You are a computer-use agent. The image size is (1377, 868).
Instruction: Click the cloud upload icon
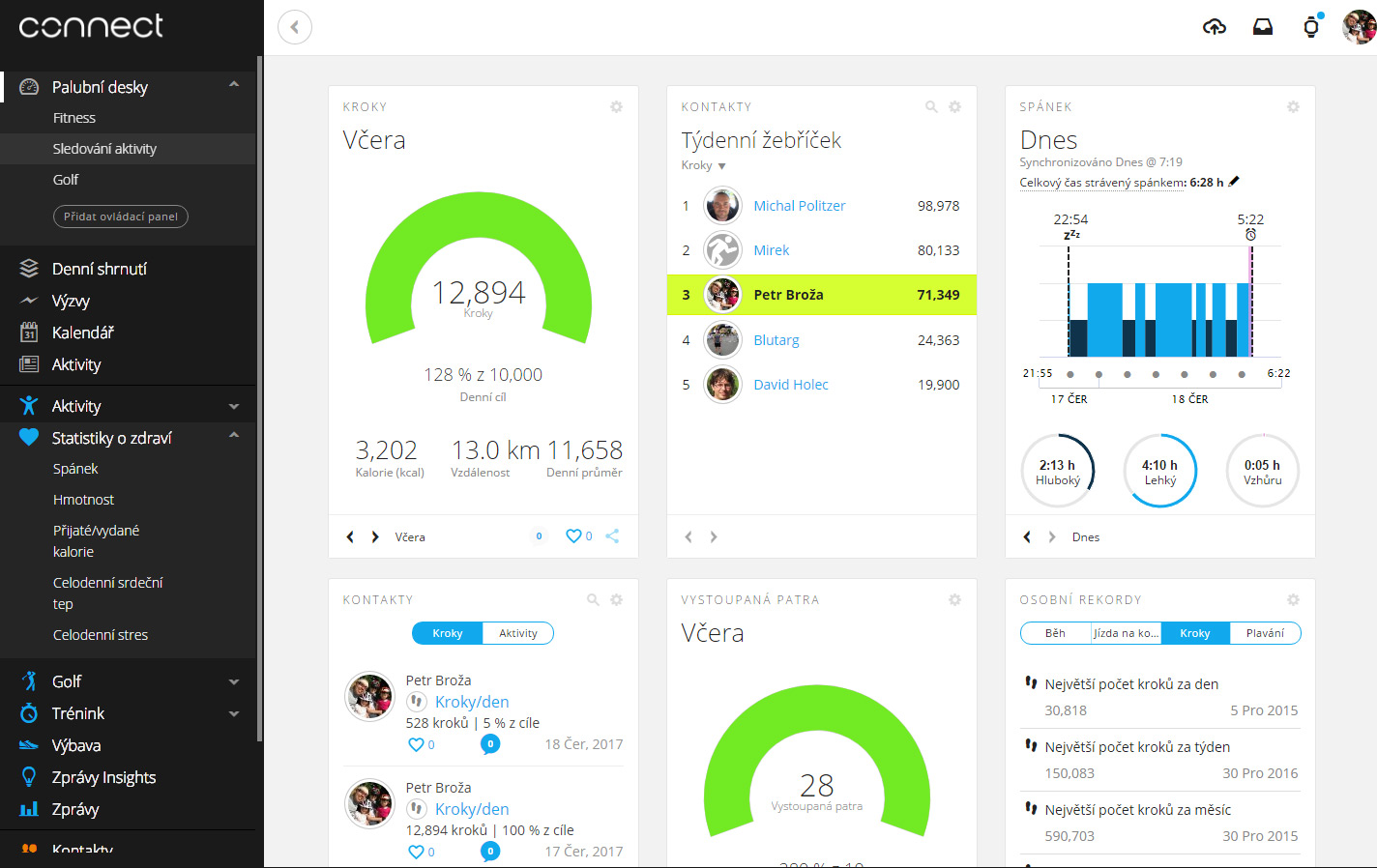click(1214, 27)
